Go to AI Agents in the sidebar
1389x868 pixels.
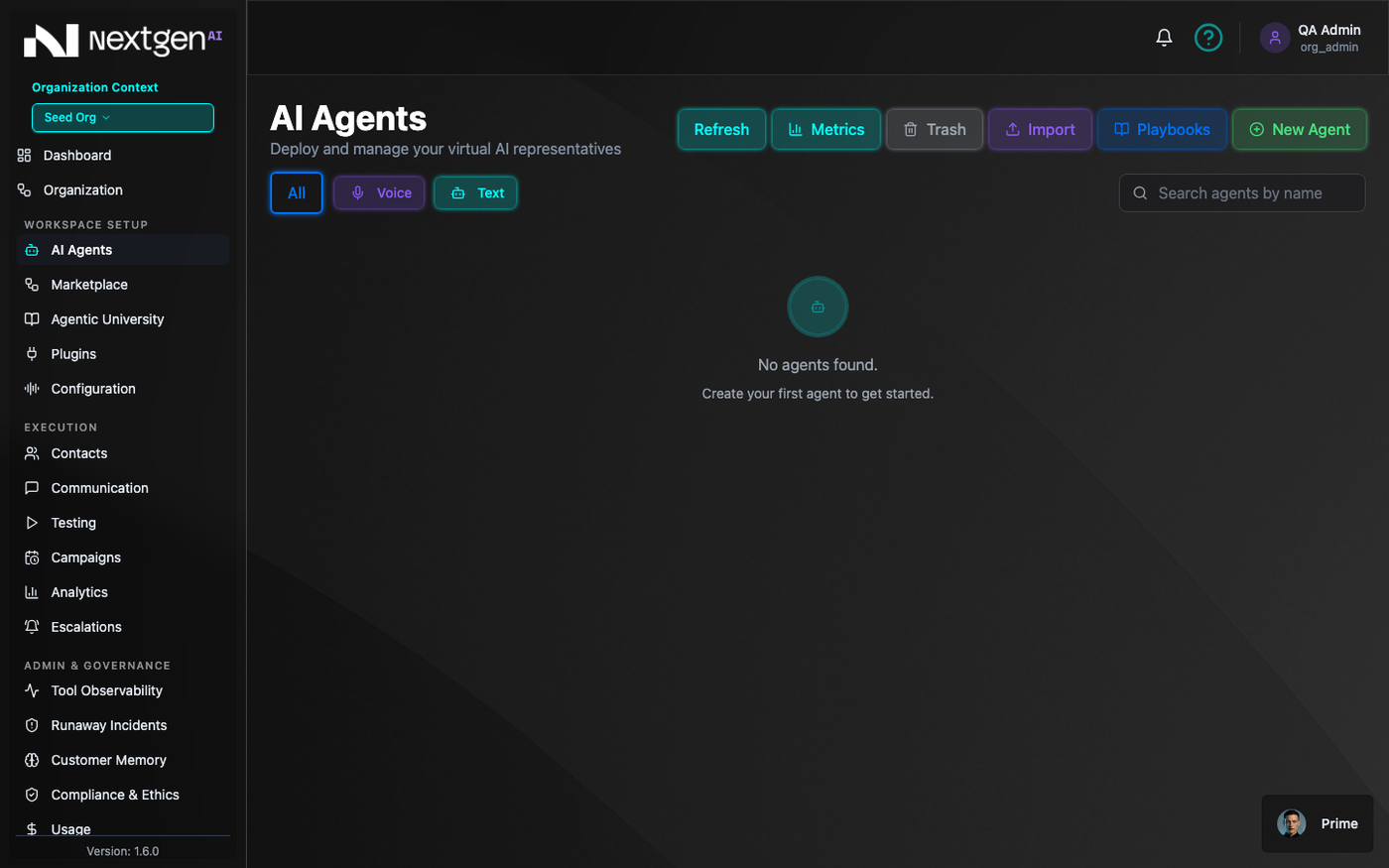(123, 250)
